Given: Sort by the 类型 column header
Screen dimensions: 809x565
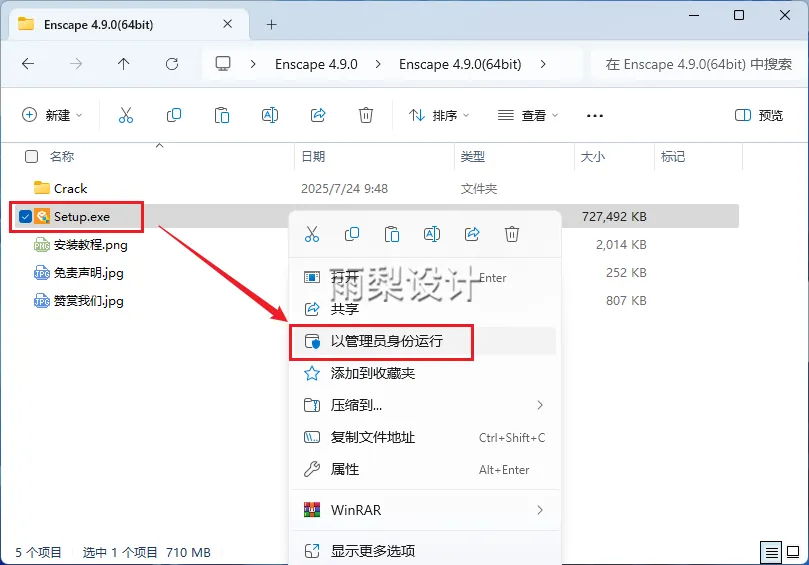Looking at the screenshot, I should (473, 156).
